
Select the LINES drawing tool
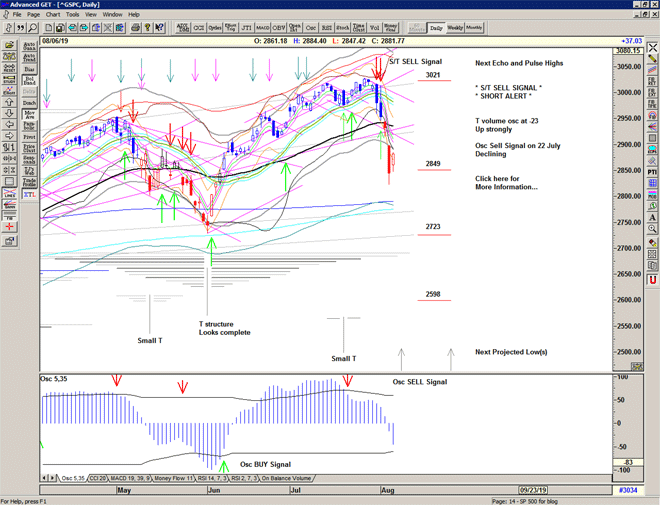point(10,193)
